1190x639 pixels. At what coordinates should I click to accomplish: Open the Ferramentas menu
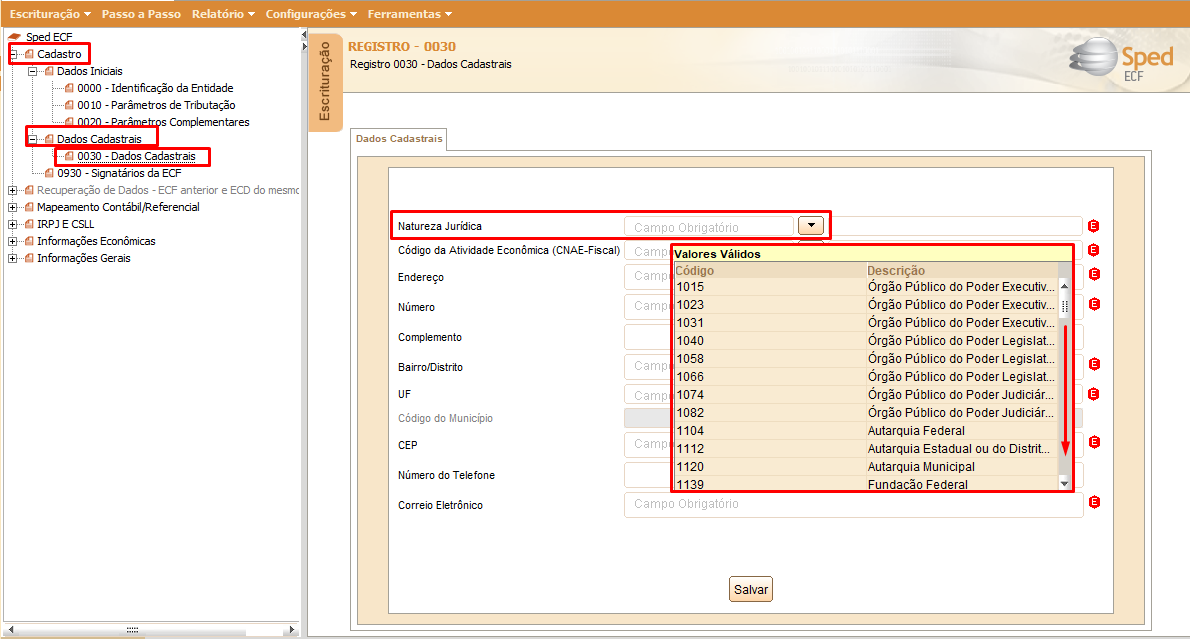[409, 14]
